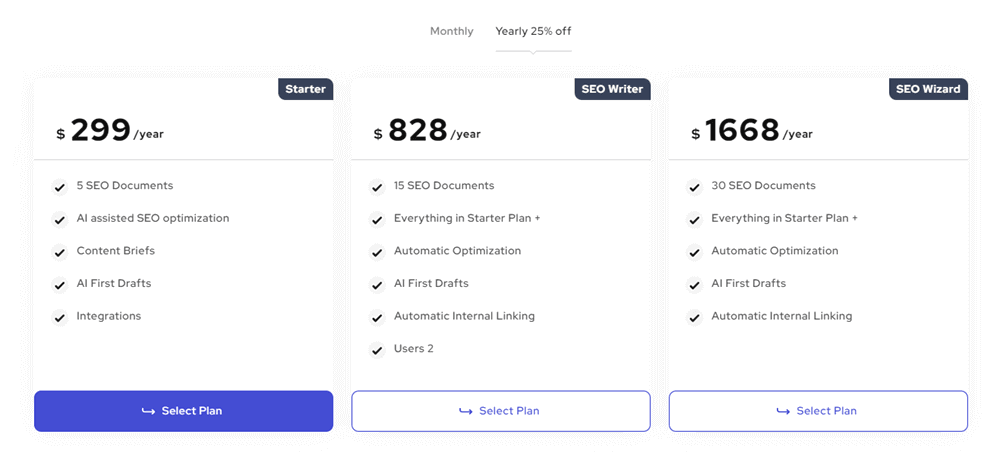Click SEO Writer Automatic Optimization feature text

click(457, 251)
